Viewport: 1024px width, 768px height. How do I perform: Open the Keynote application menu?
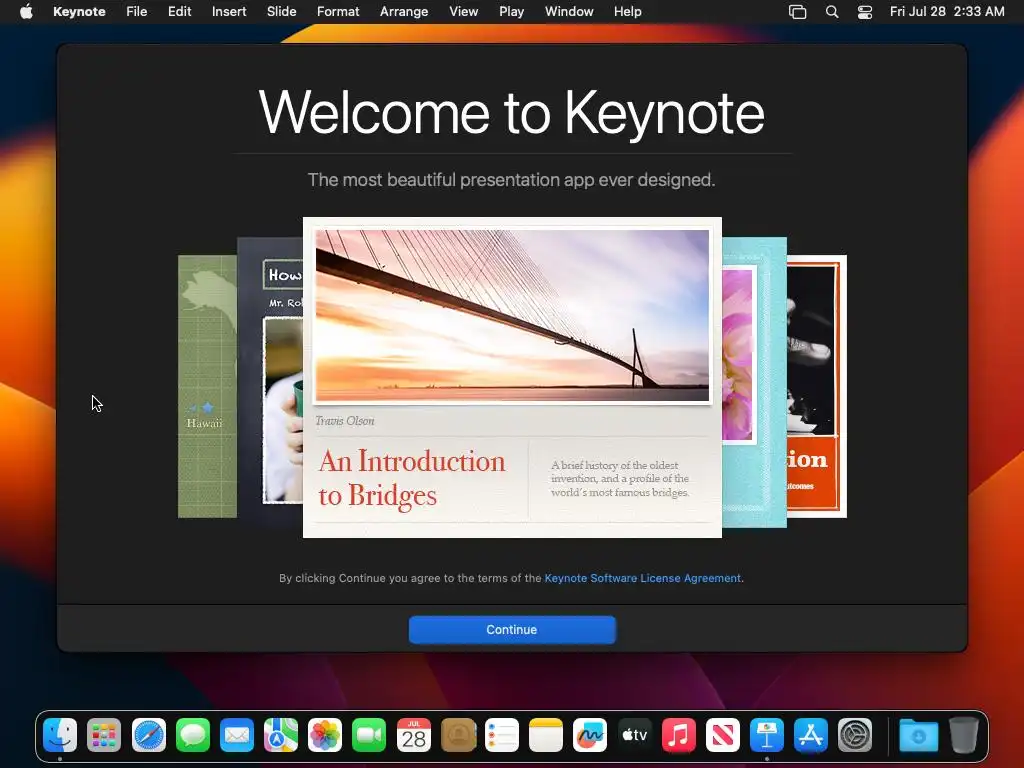tap(79, 12)
